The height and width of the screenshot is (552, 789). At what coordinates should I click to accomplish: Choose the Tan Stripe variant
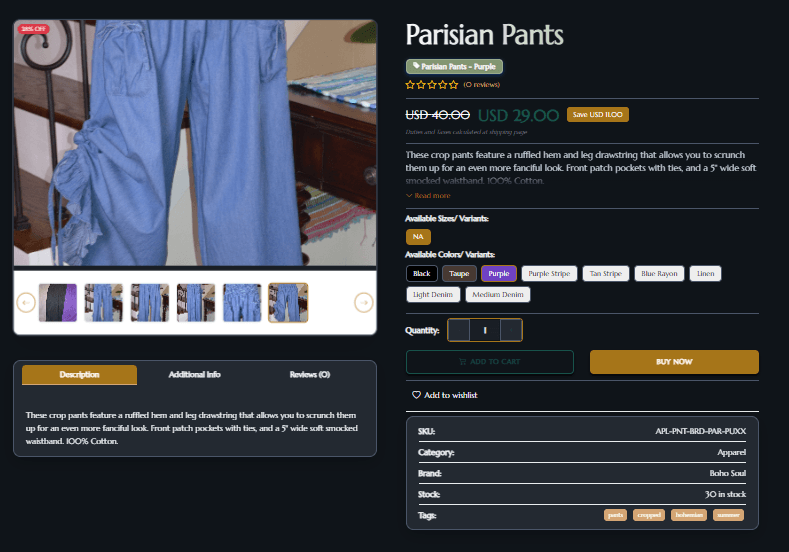[x=606, y=273]
